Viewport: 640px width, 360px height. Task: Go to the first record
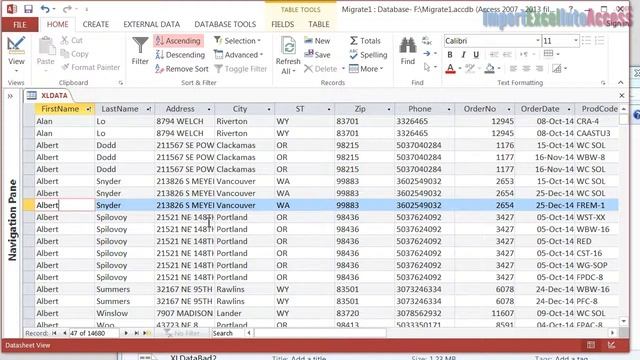(x=54, y=333)
